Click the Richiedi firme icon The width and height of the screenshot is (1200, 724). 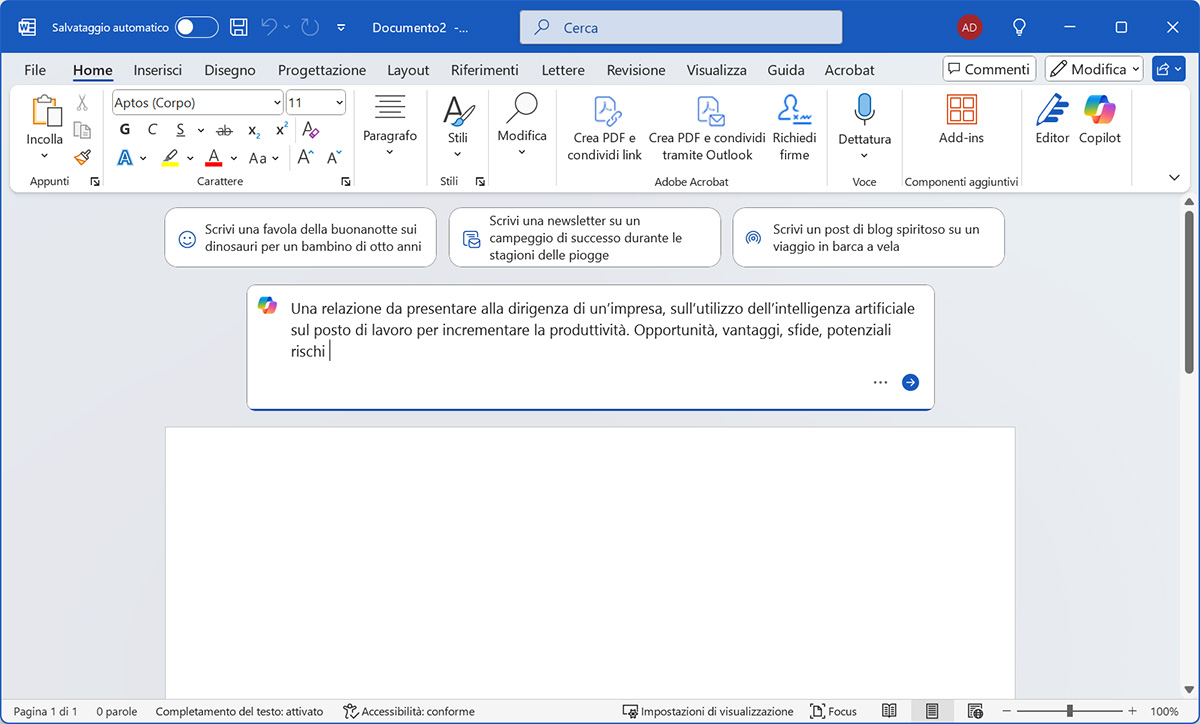point(794,110)
